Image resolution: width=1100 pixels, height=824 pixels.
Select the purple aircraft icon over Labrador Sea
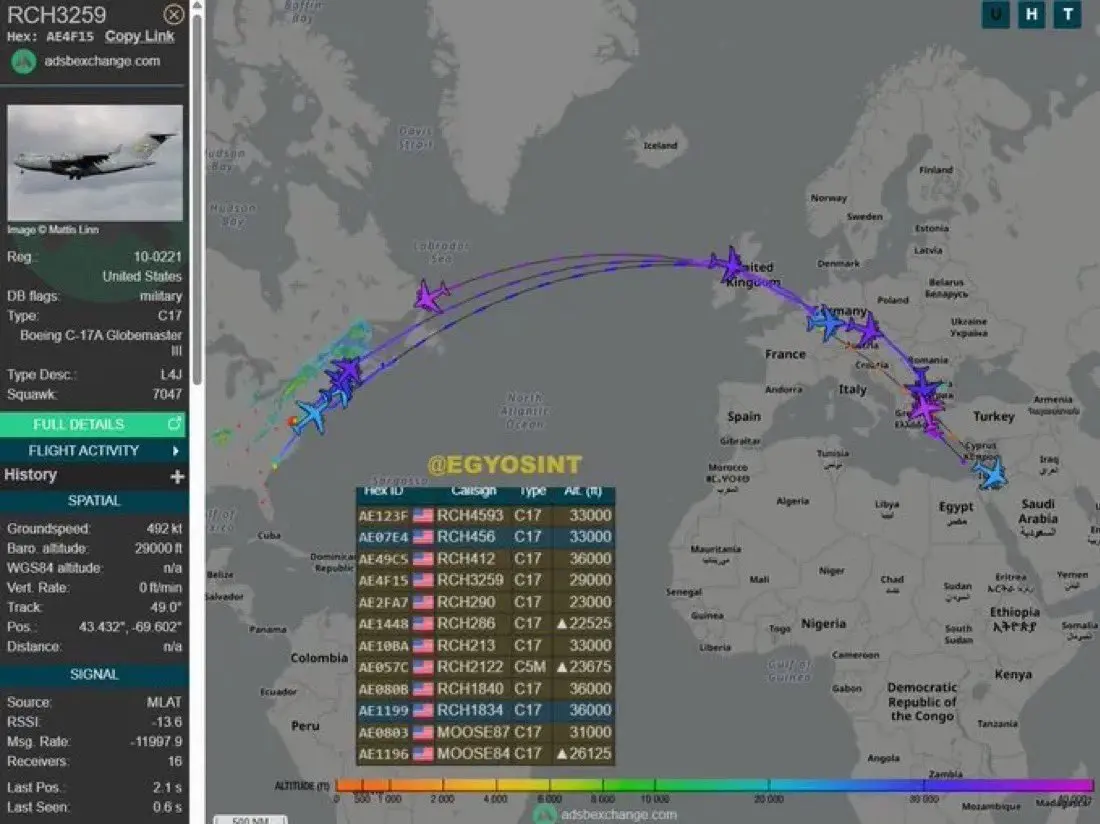click(x=431, y=297)
